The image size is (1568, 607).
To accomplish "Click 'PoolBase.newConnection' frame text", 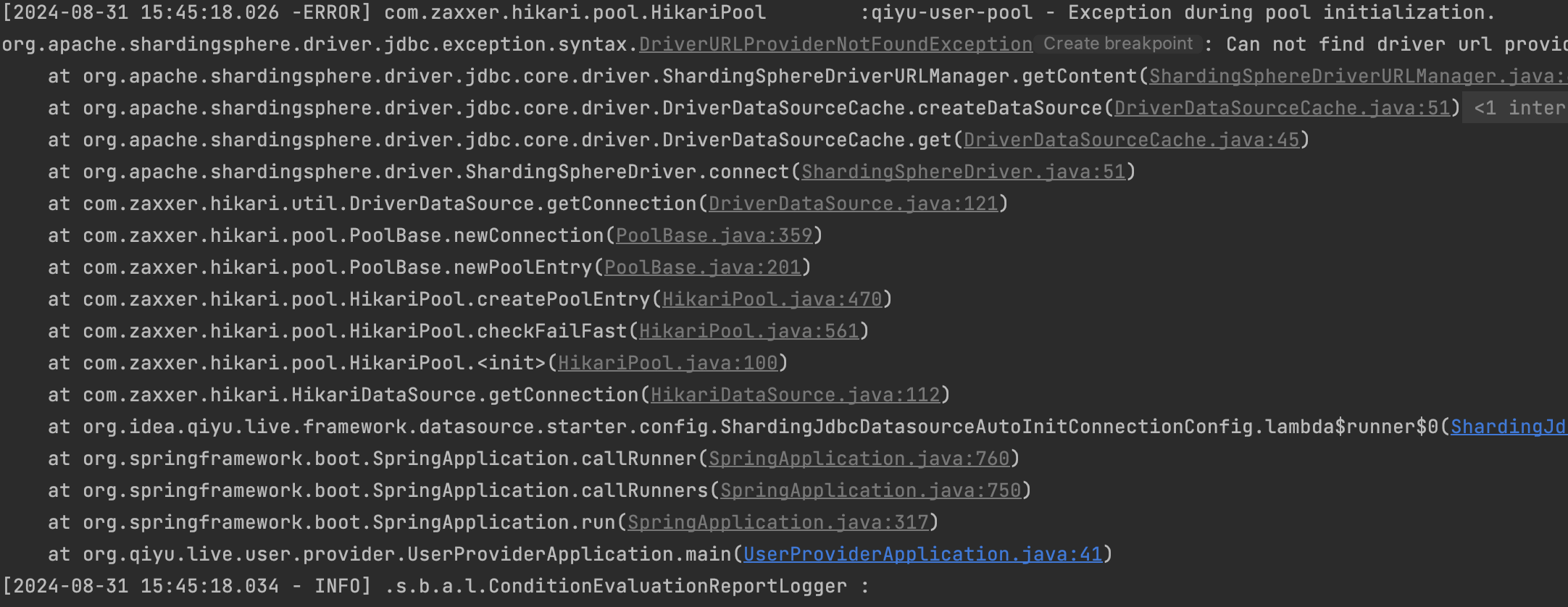I will coord(476,235).
